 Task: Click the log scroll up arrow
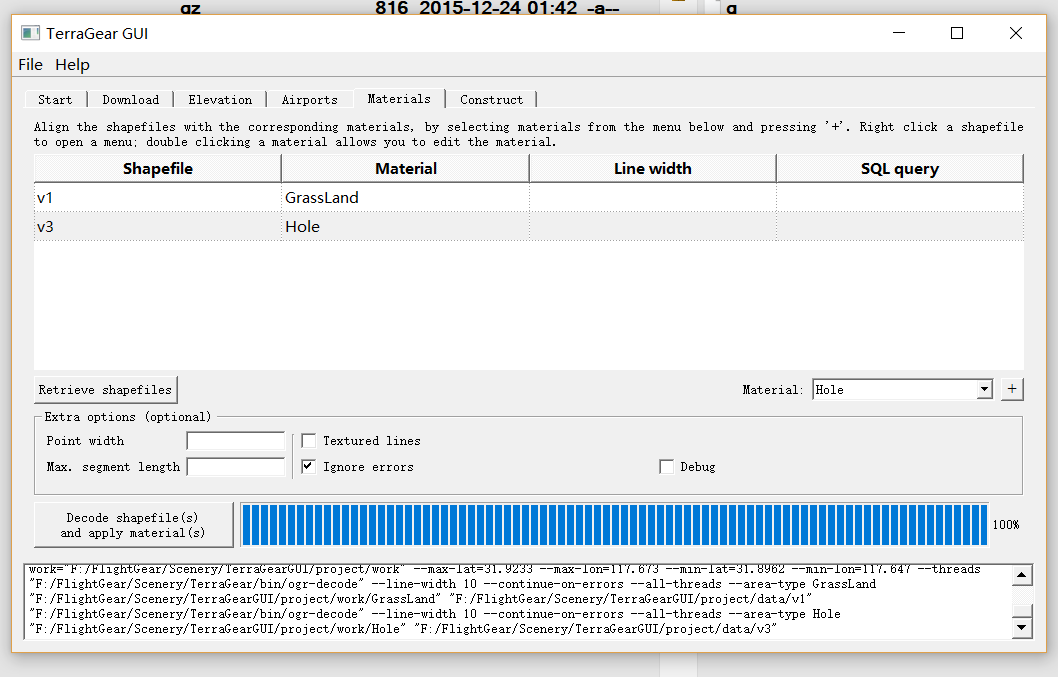pyautogui.click(x=1022, y=575)
